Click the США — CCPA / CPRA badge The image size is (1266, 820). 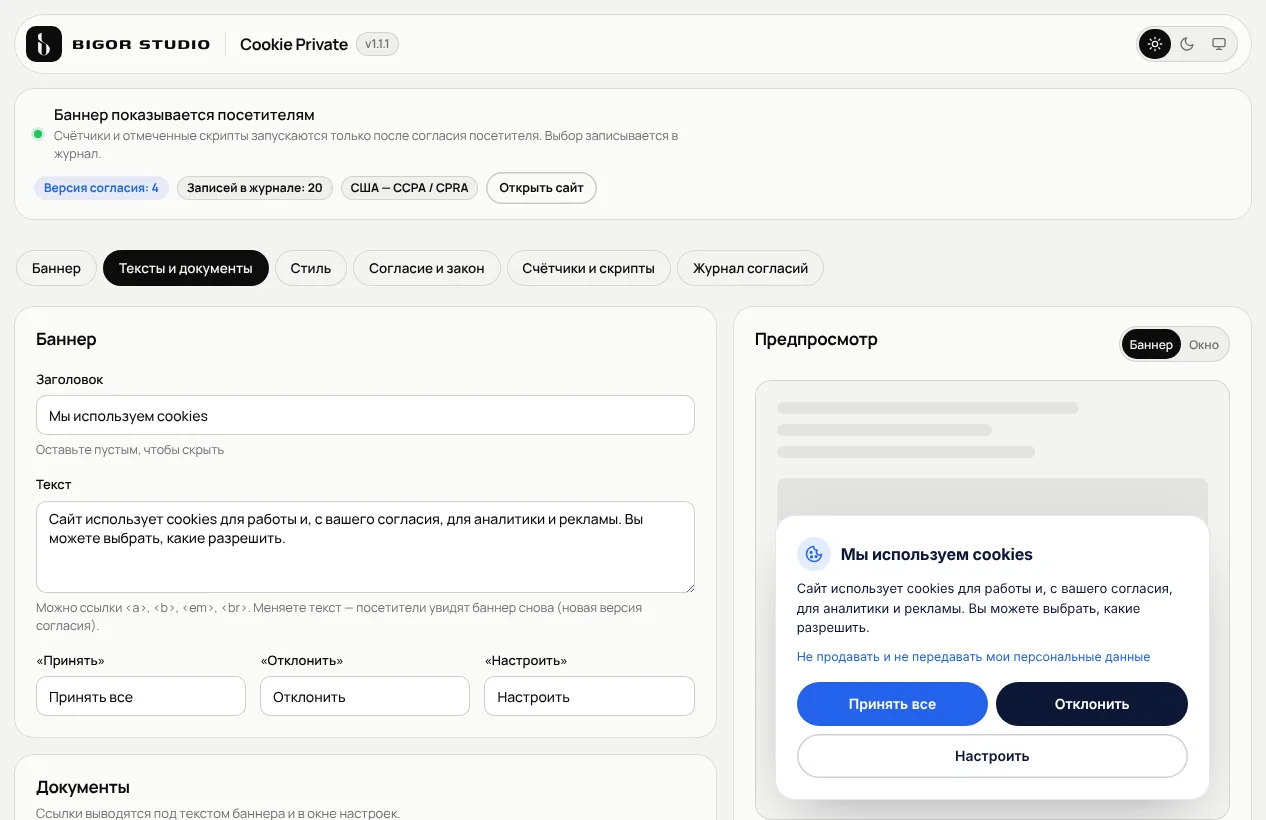point(410,188)
